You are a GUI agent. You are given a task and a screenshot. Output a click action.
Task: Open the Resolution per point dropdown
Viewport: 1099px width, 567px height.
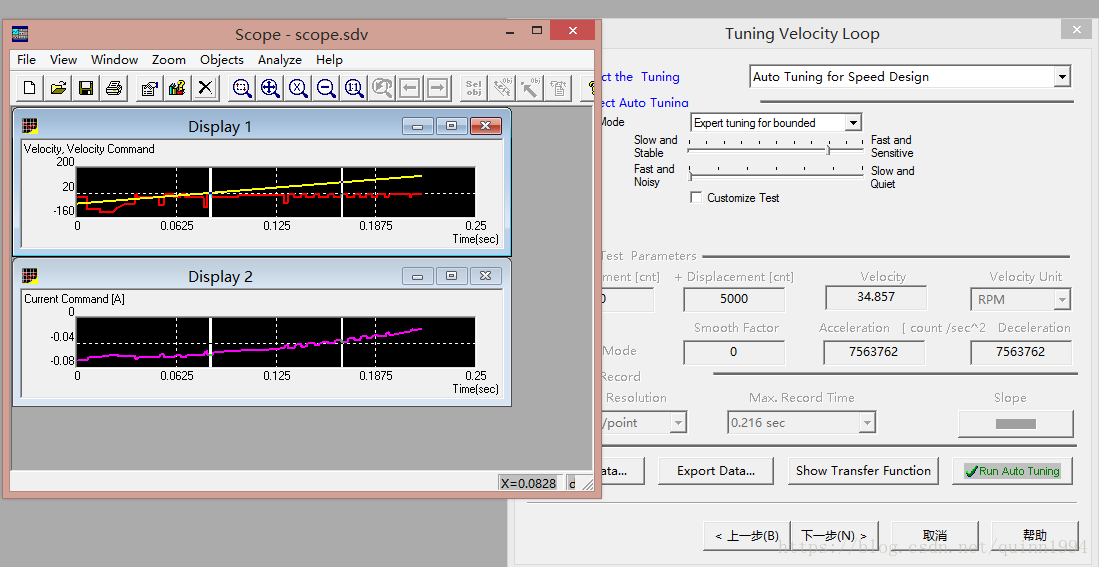coord(678,423)
